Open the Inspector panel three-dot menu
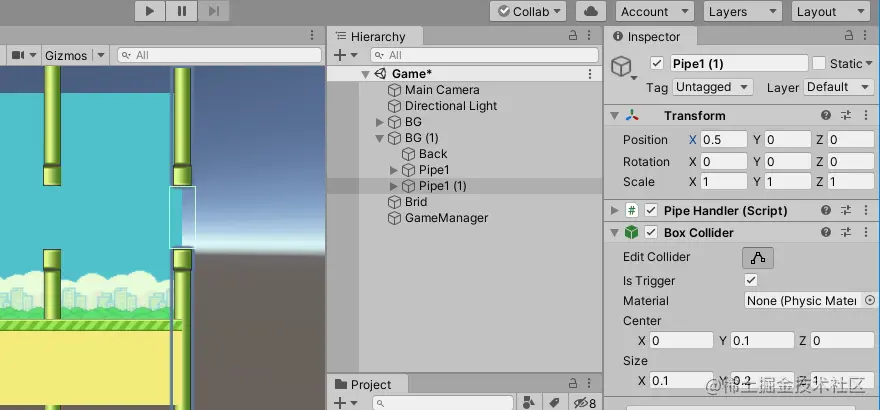Viewport: 880px width, 410px height. point(865,35)
